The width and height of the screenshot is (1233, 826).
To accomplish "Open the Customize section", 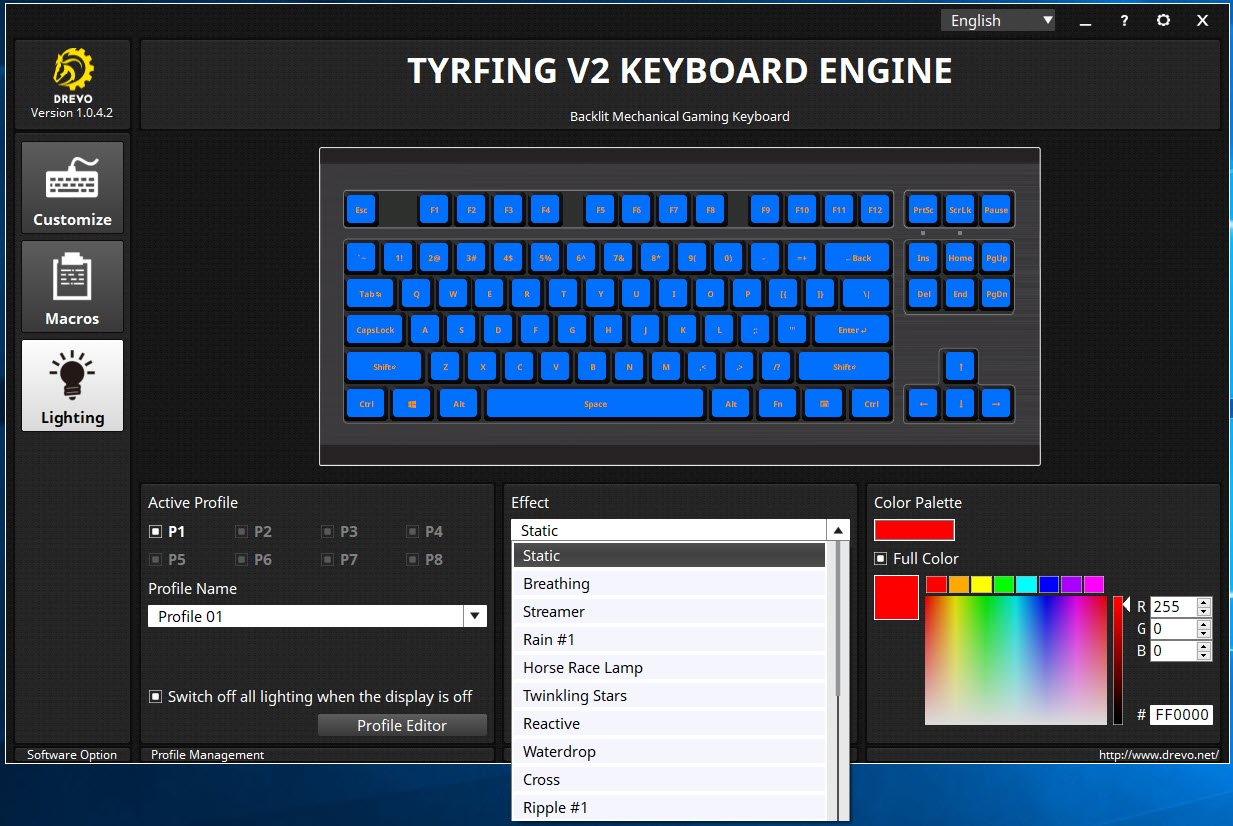I will (72, 188).
